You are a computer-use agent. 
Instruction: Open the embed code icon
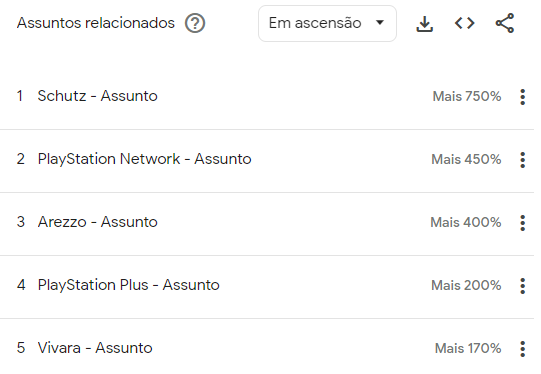pyautogui.click(x=464, y=23)
